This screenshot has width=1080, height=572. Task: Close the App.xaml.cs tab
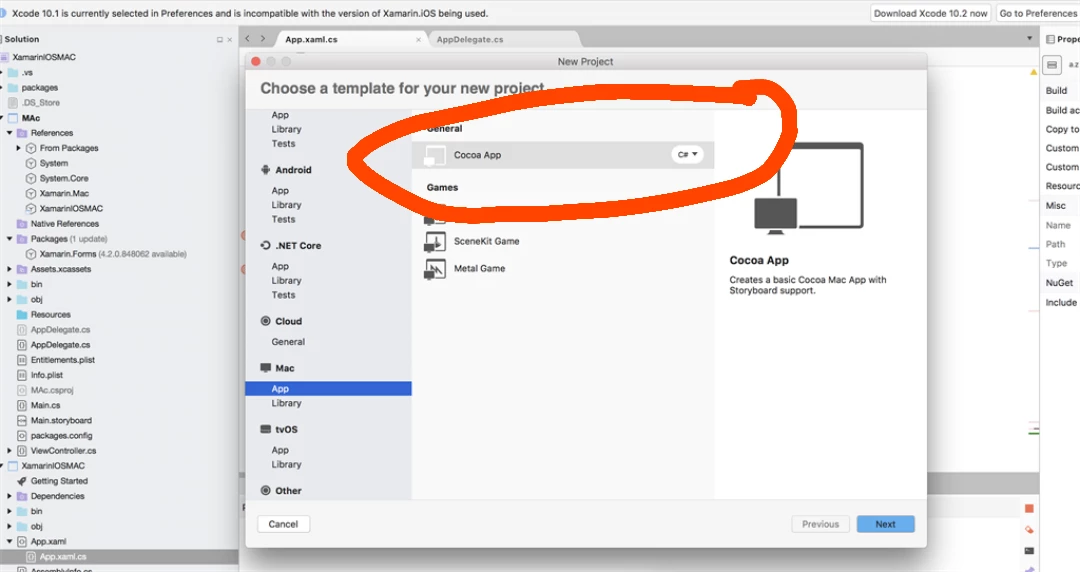(418, 40)
